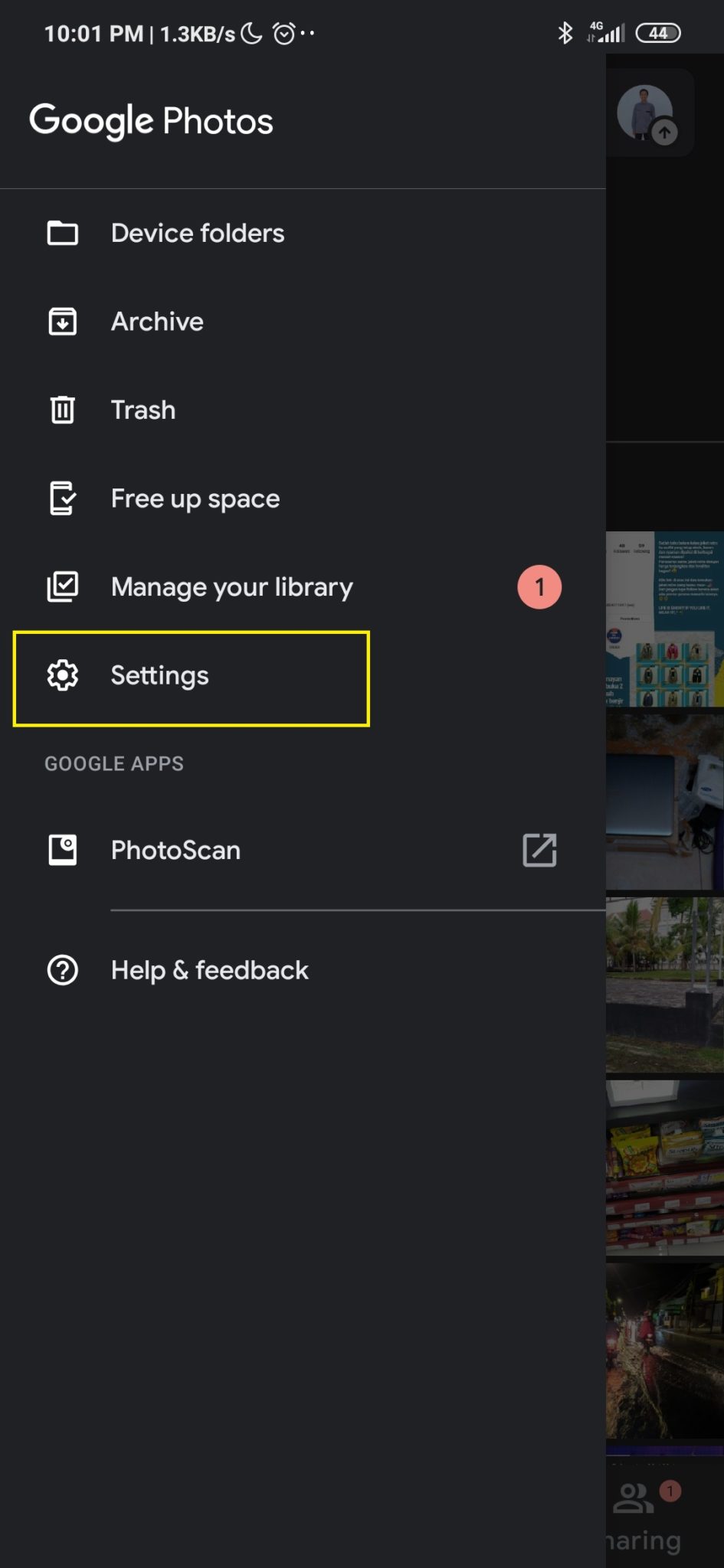This screenshot has height=1568, width=724.
Task: Launch PhotoScan app entry
Action: coord(303,850)
